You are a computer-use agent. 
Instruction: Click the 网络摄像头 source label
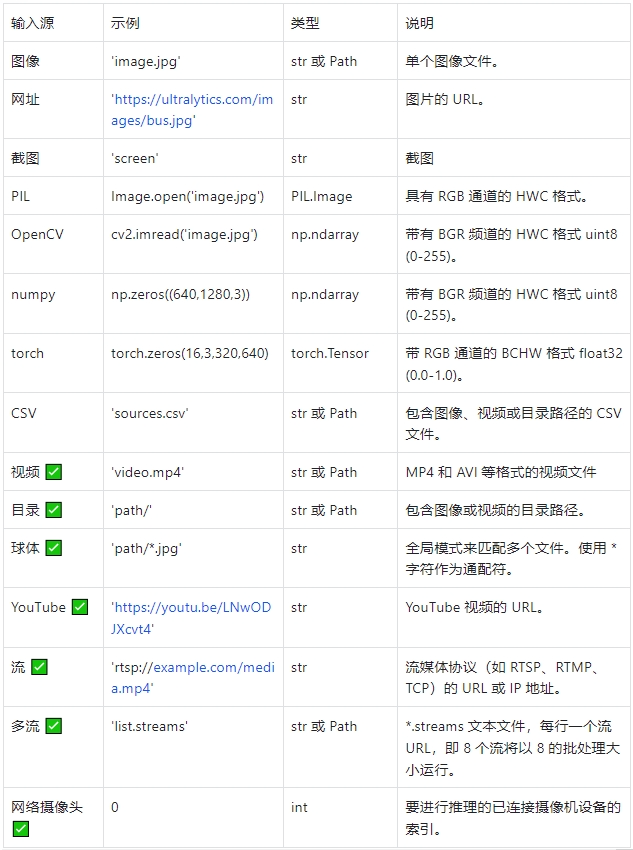(47, 807)
